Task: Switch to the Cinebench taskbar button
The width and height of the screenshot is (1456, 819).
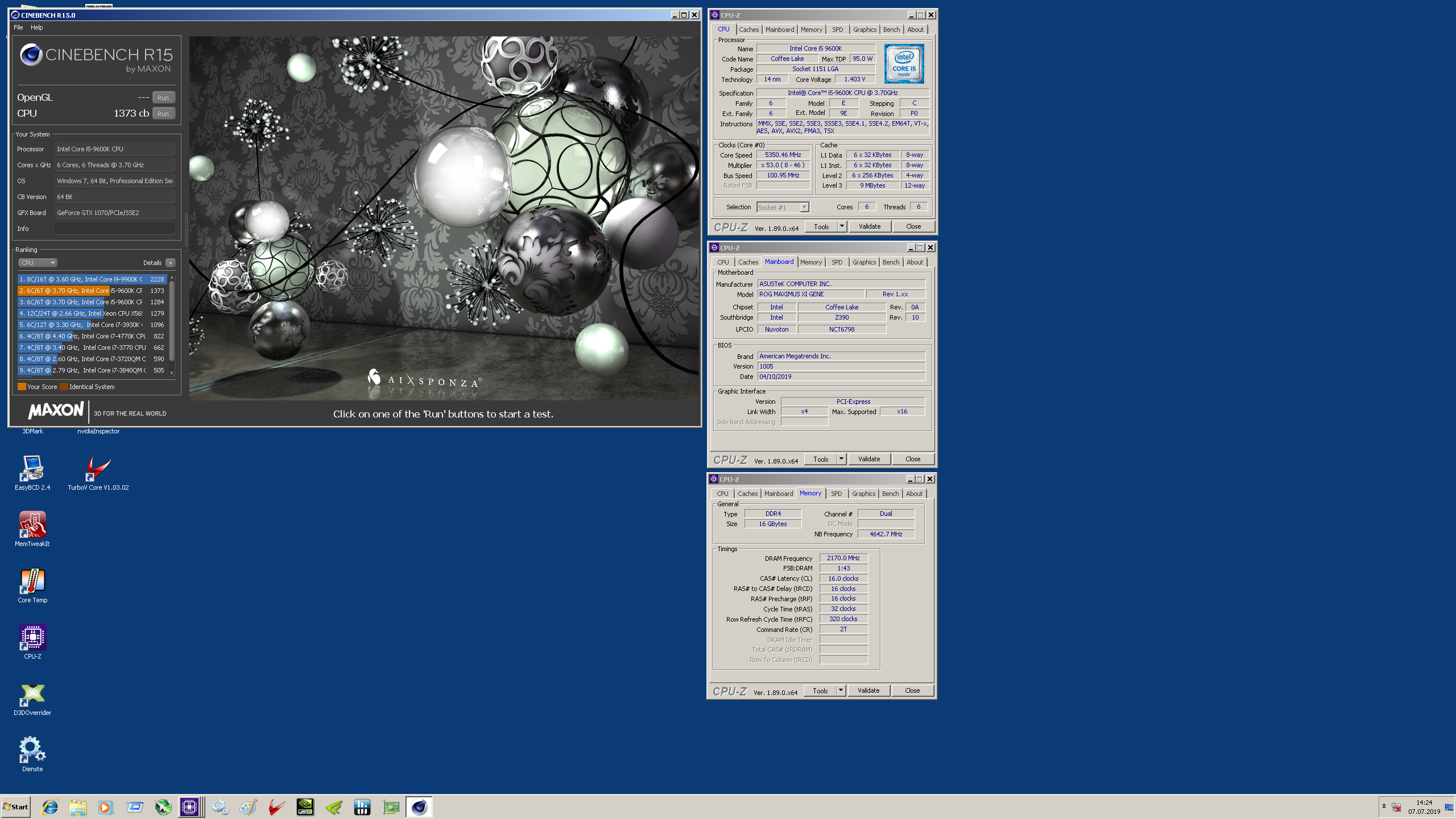Action: (x=419, y=807)
